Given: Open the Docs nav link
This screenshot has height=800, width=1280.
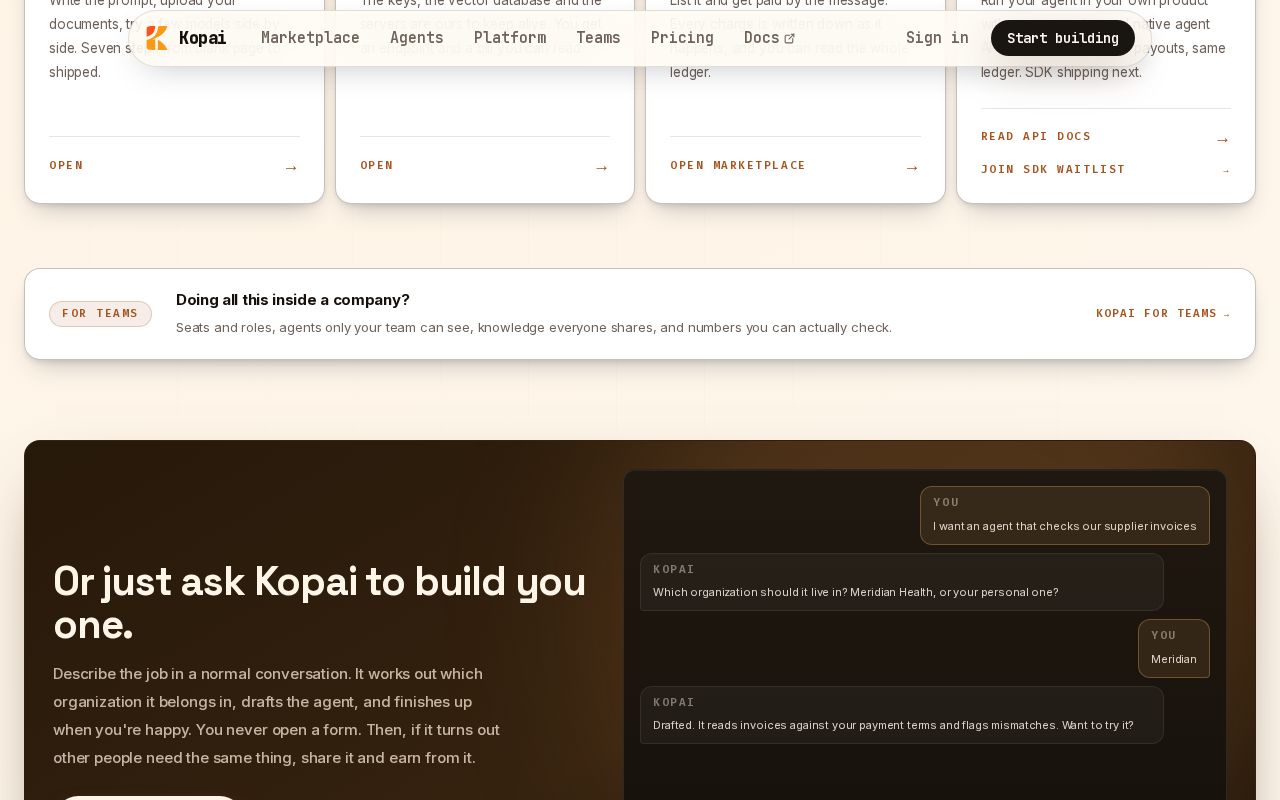Looking at the screenshot, I should coord(769,38).
